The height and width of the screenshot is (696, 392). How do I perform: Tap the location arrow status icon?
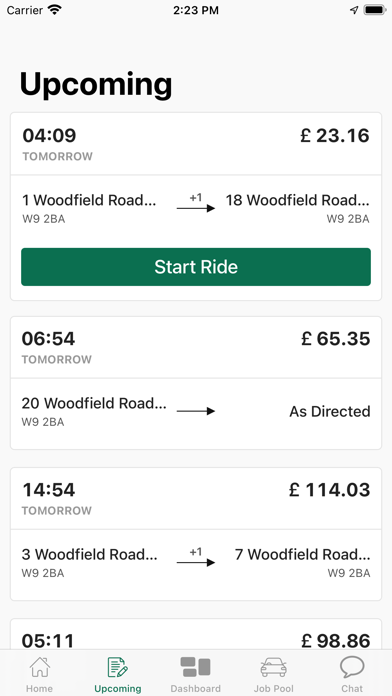pyautogui.click(x=354, y=10)
